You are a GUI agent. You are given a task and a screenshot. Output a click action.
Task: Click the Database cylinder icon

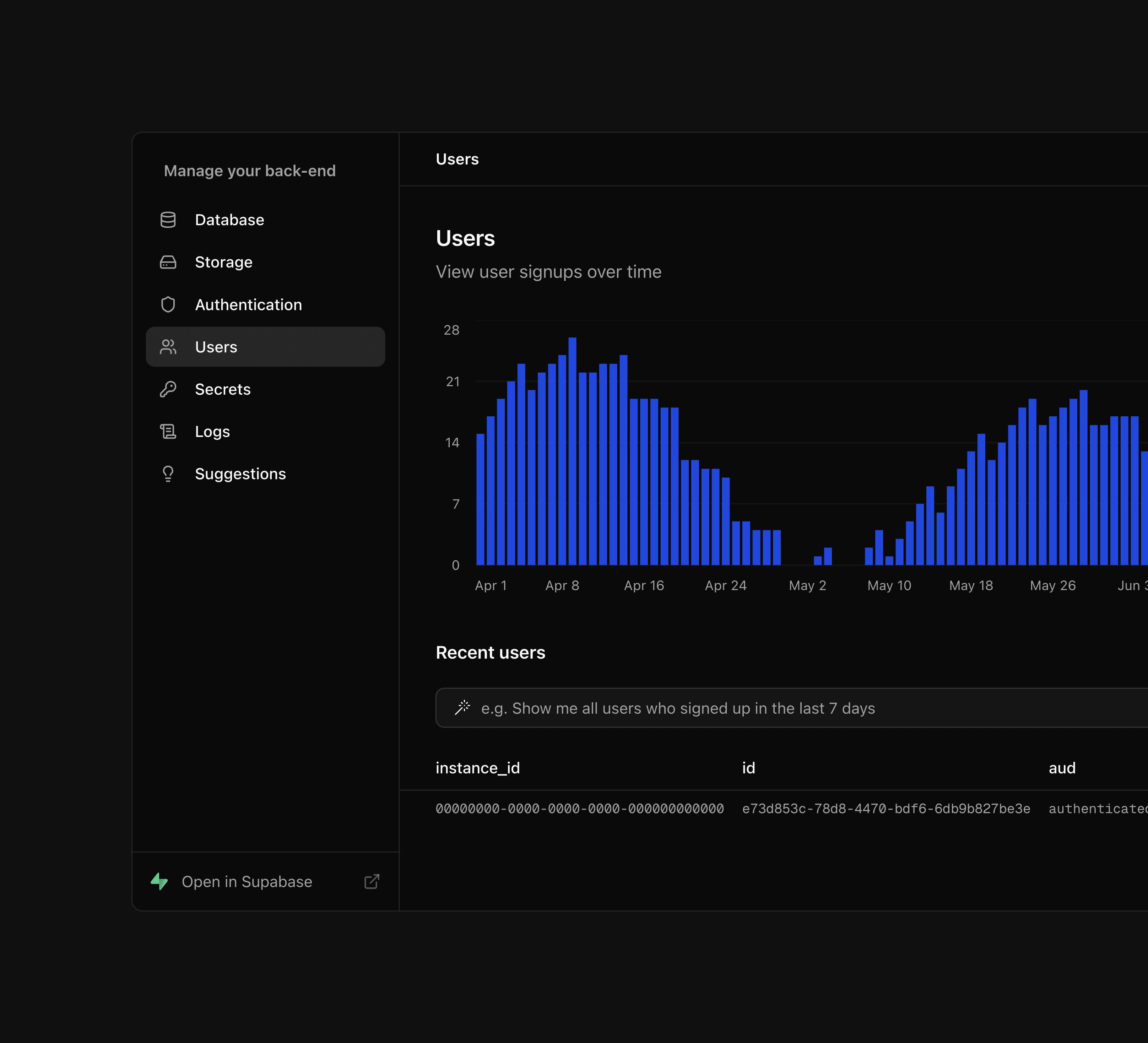click(x=168, y=220)
